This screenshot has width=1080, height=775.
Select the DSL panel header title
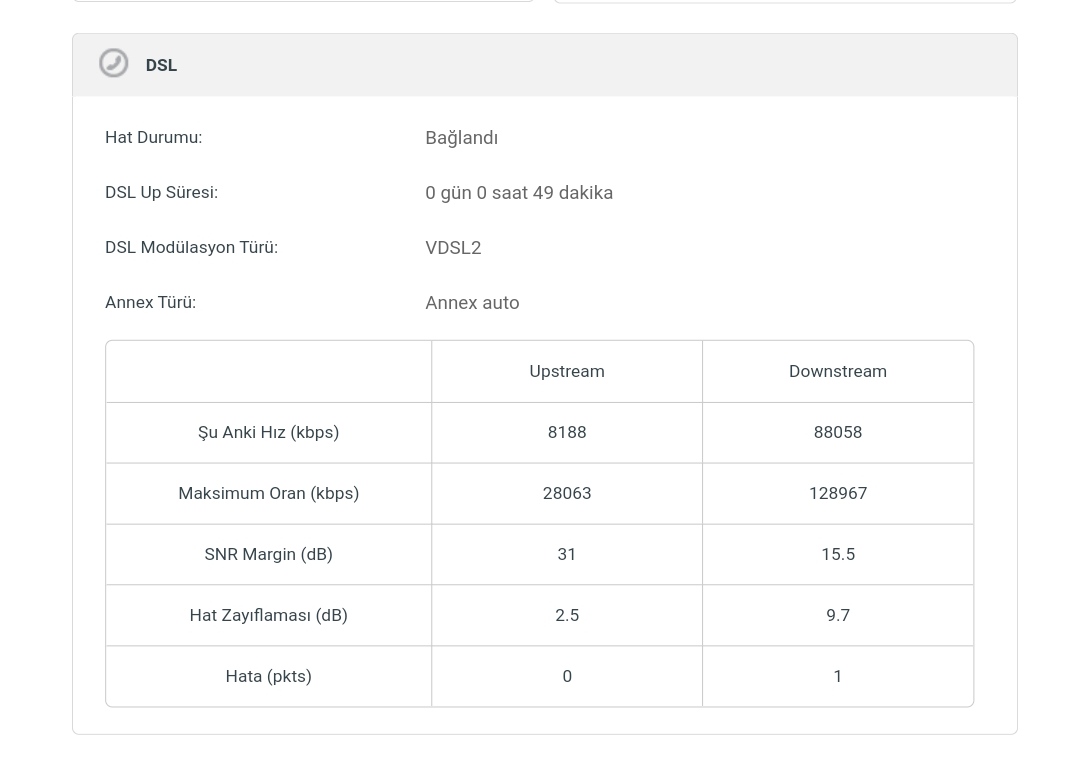[161, 65]
